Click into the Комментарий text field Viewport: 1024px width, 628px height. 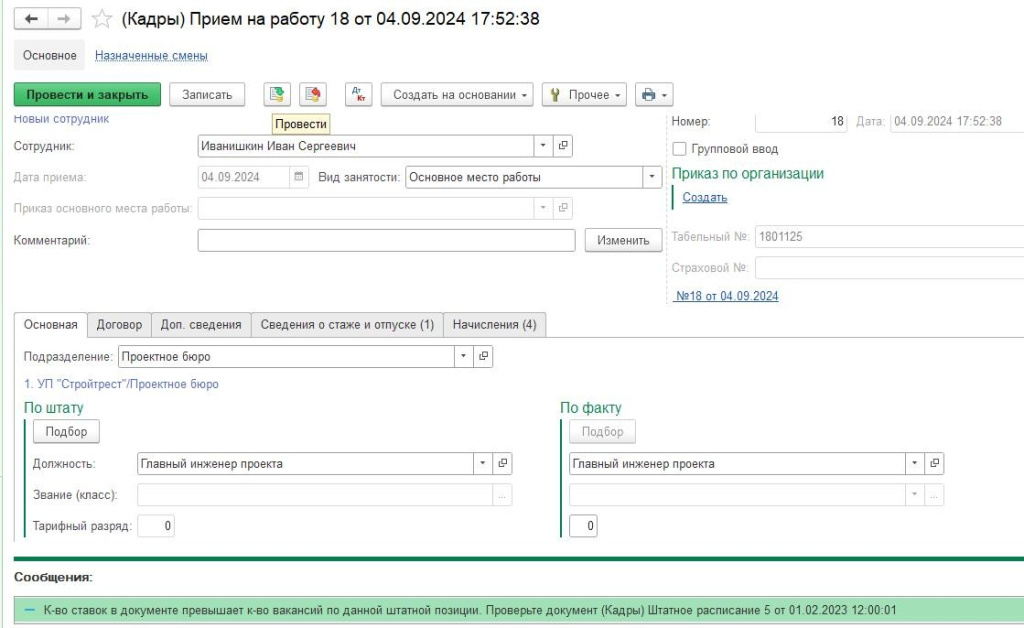386,240
